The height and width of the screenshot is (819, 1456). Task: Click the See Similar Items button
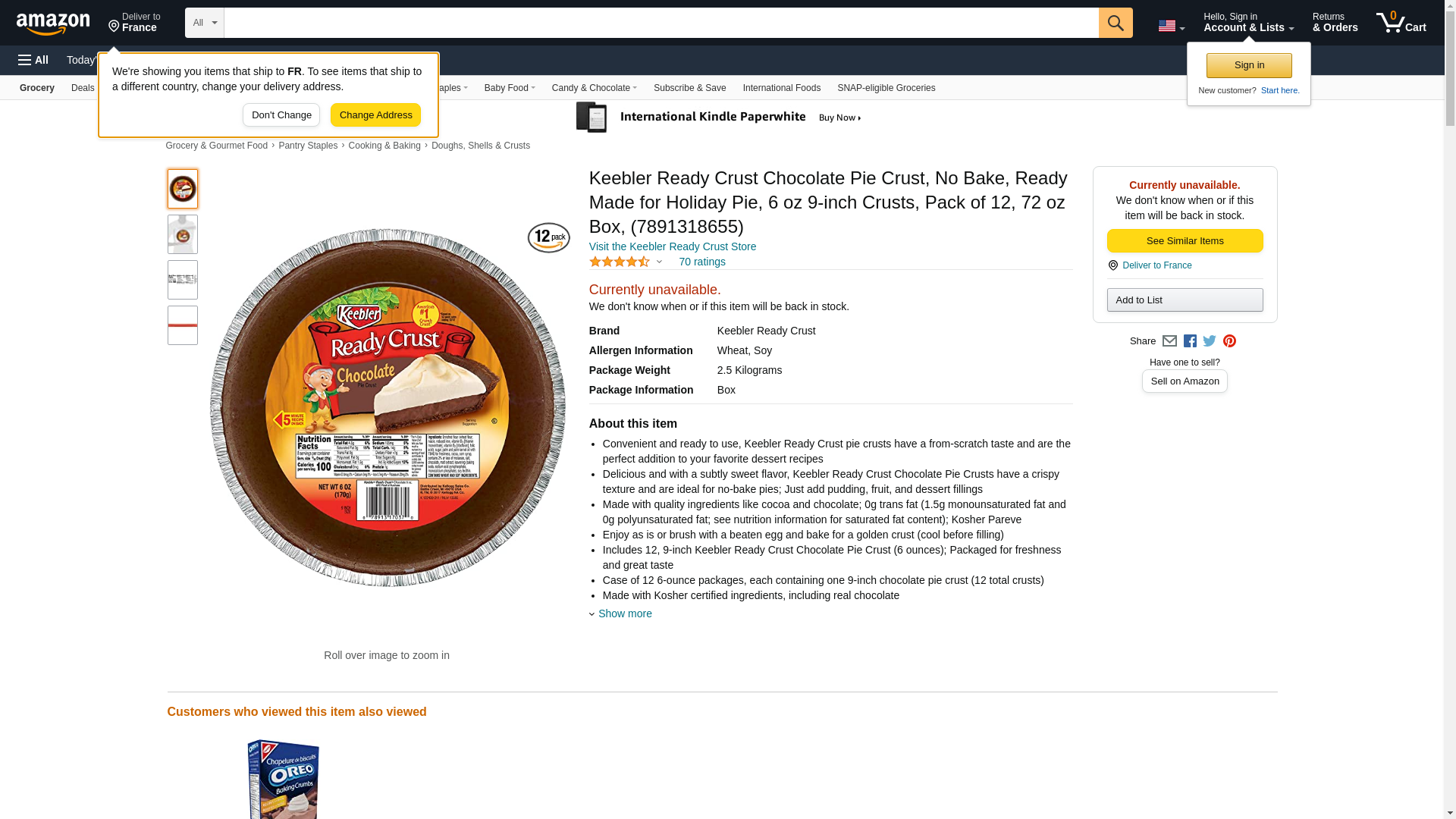point(1185,241)
